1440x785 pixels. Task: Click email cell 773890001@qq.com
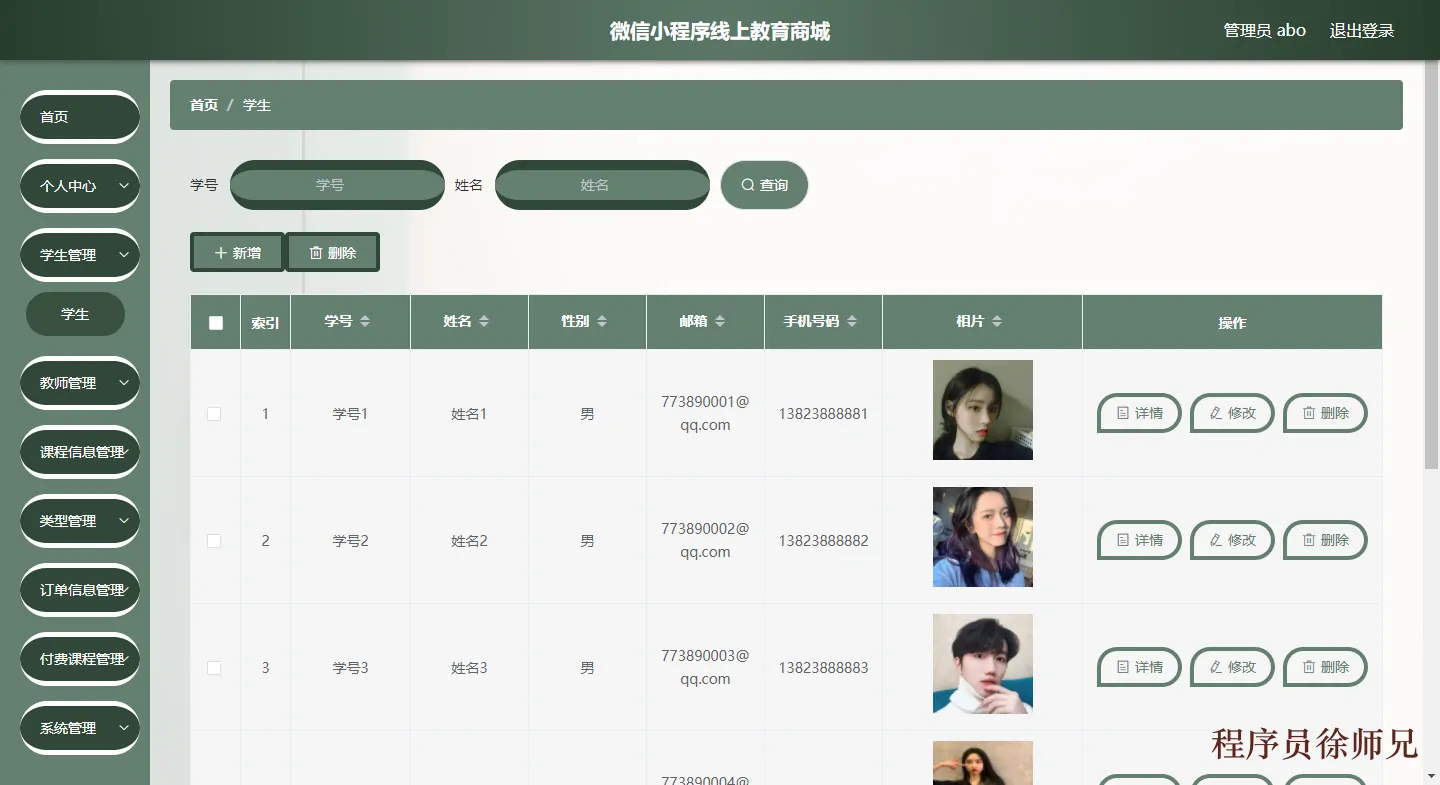[x=705, y=413]
